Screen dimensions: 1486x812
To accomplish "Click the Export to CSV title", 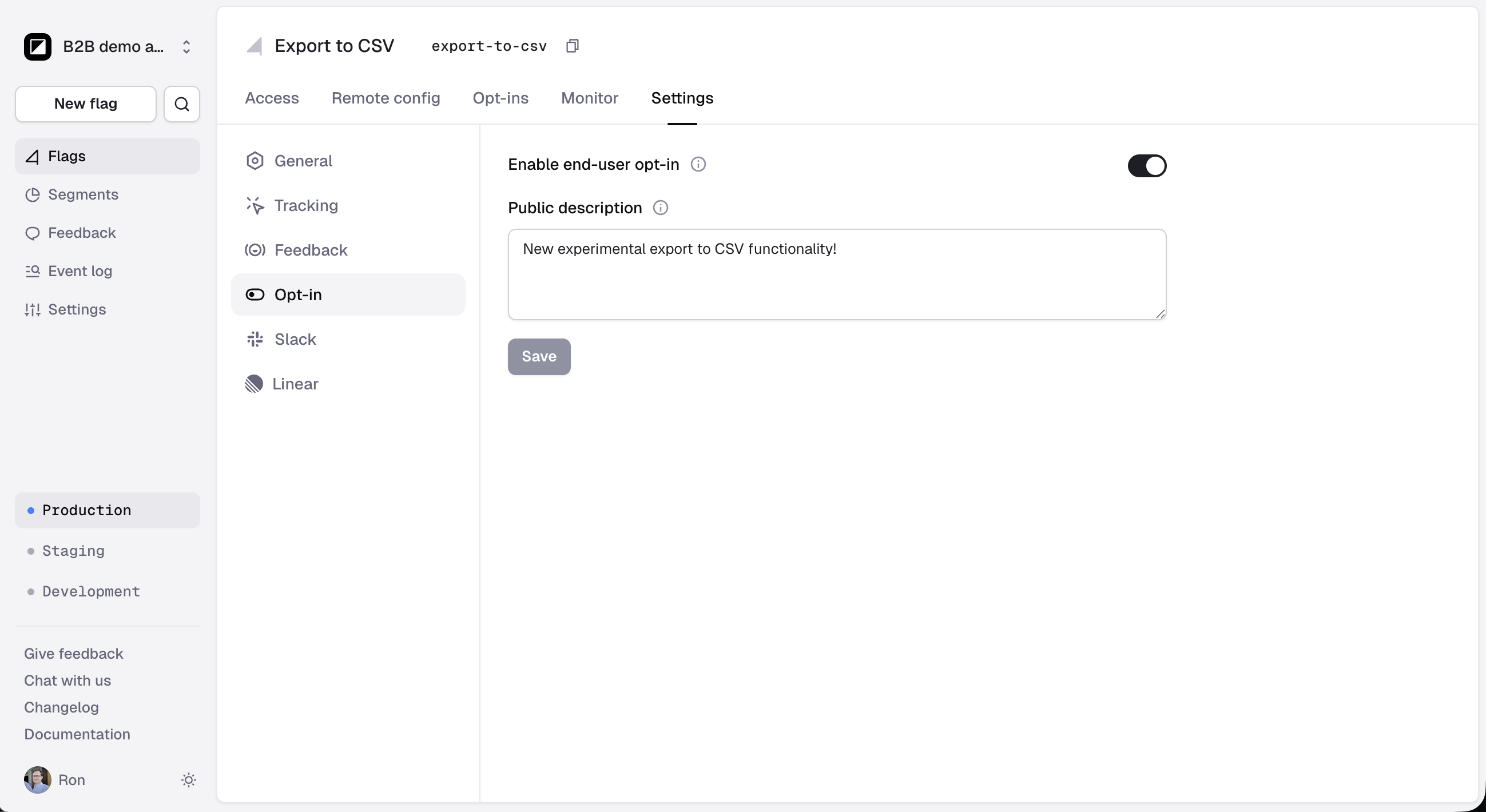I will [335, 46].
